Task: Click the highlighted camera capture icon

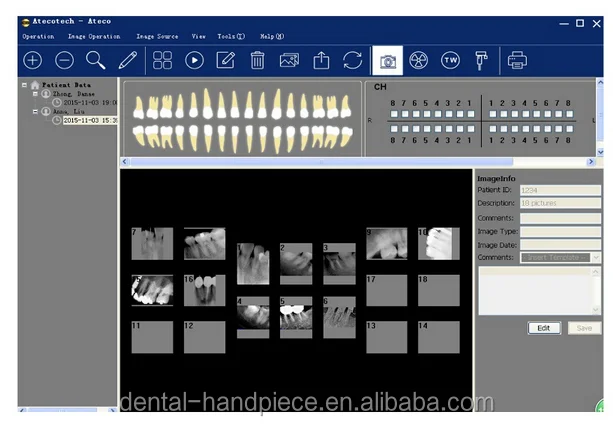Action: coord(387,61)
